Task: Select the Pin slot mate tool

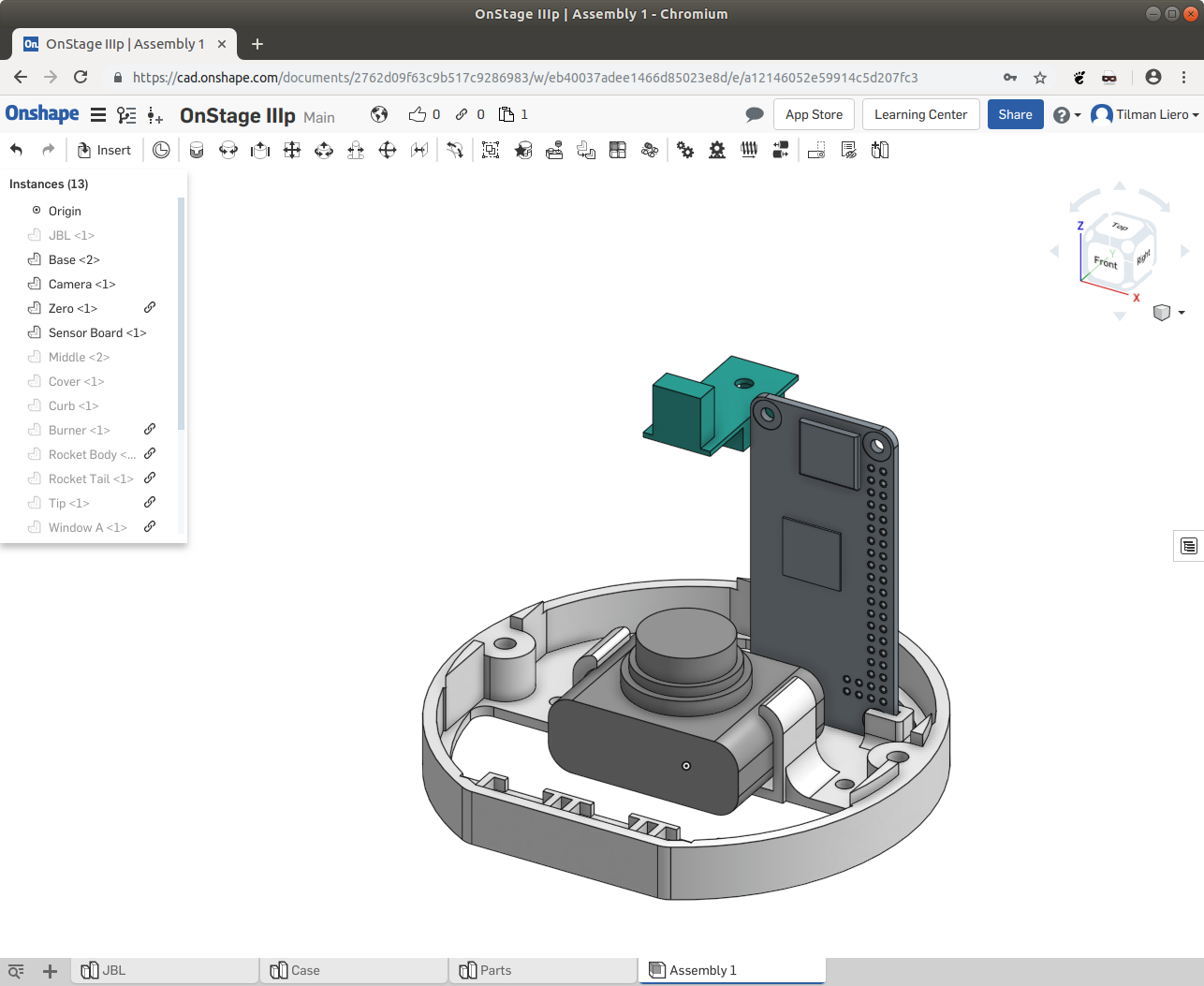Action: (x=356, y=150)
